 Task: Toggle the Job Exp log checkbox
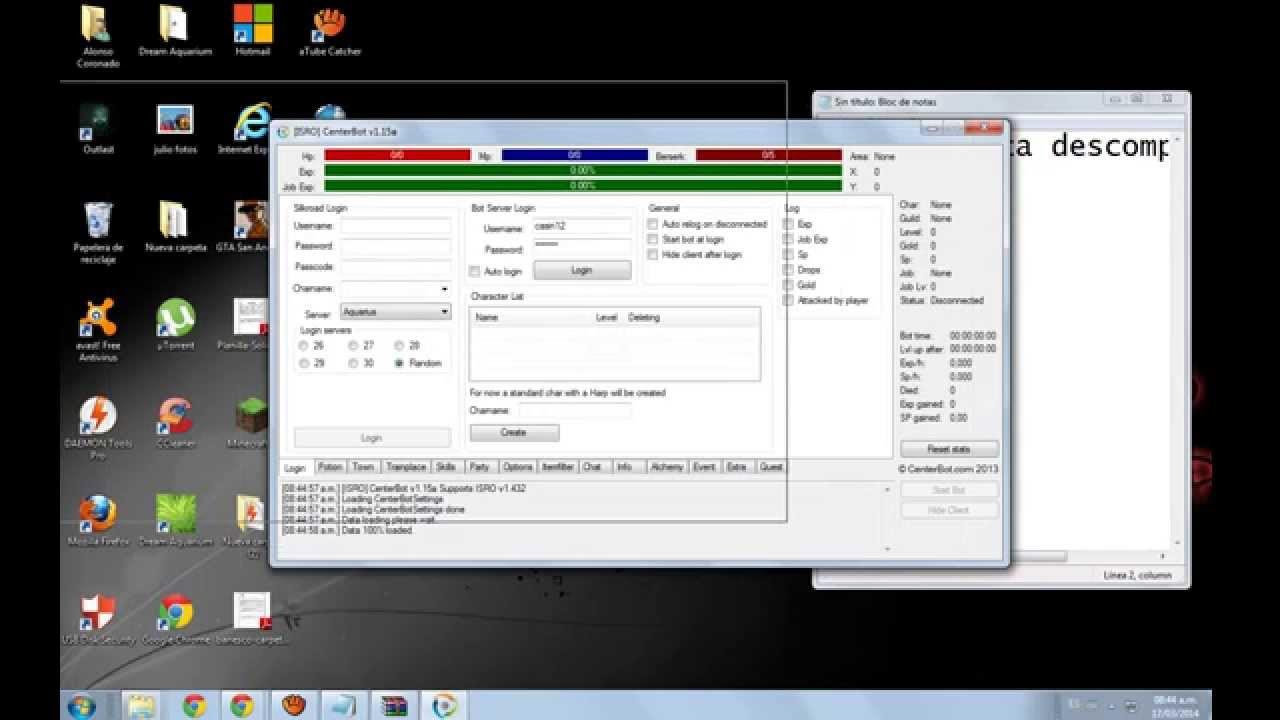[788, 240]
